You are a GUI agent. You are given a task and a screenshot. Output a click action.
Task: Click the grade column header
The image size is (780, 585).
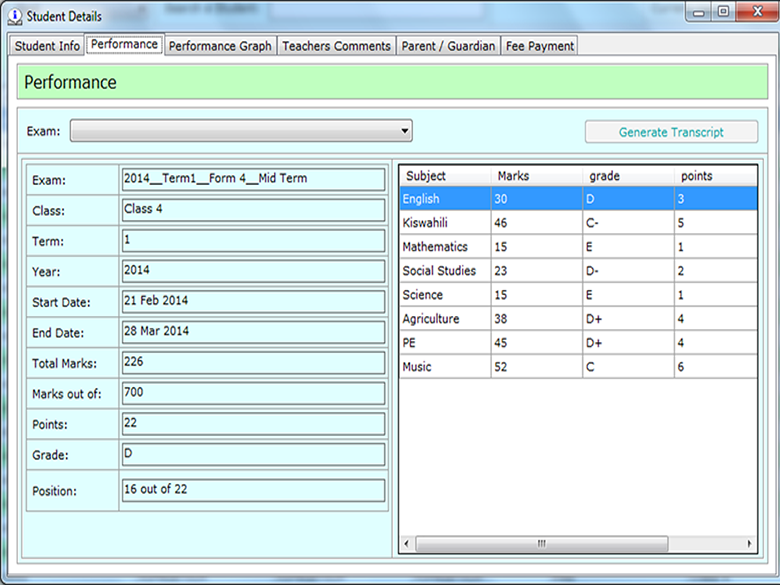628,176
